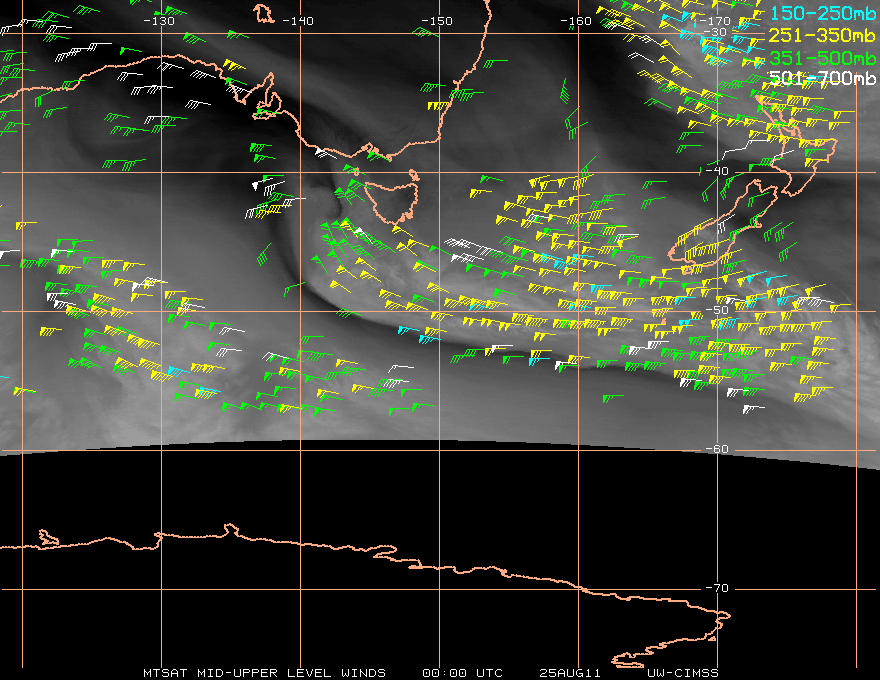Click the -30 latitude label
The width and height of the screenshot is (880, 680).
(716, 32)
